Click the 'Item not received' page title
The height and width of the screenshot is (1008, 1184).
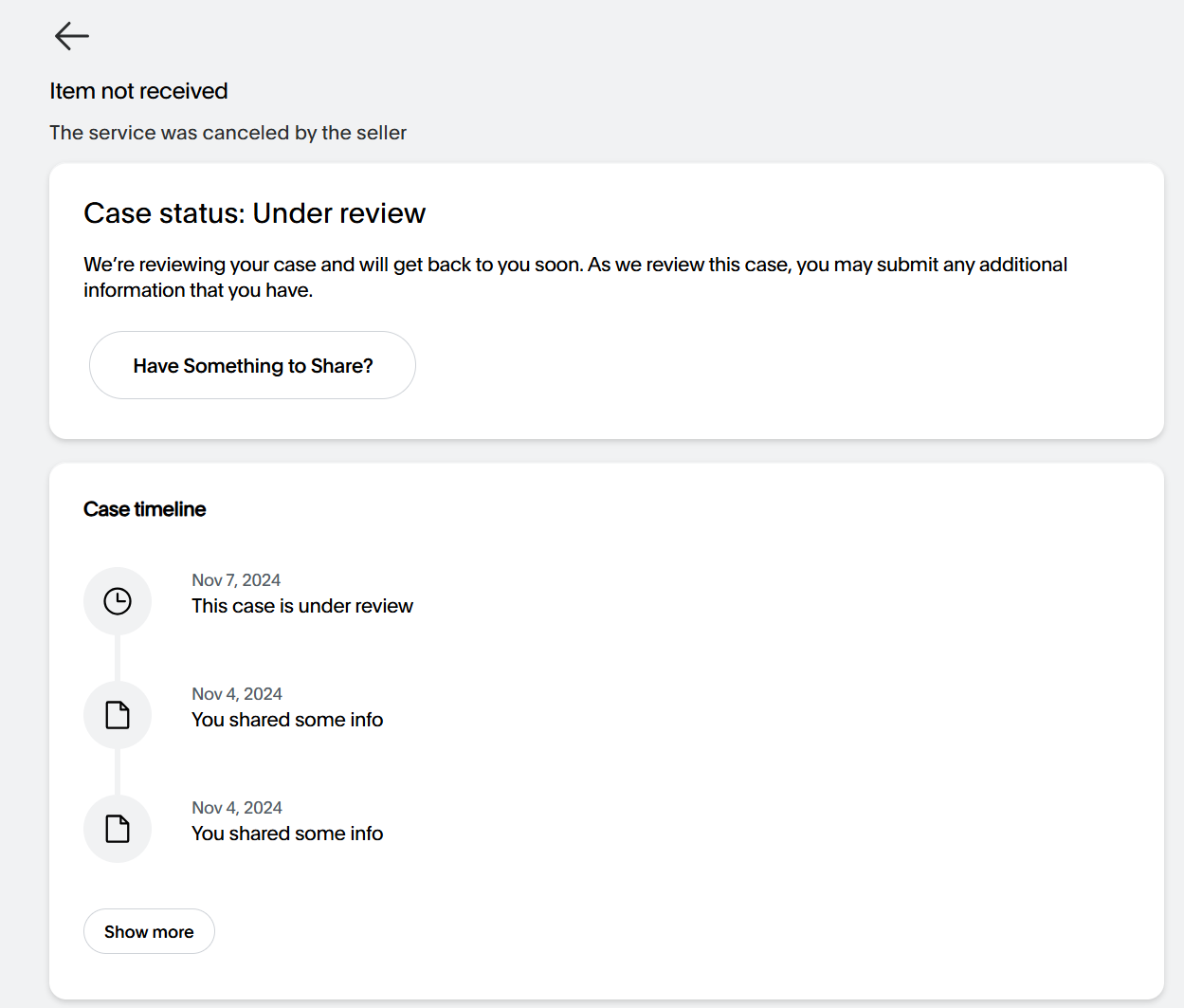tap(138, 91)
